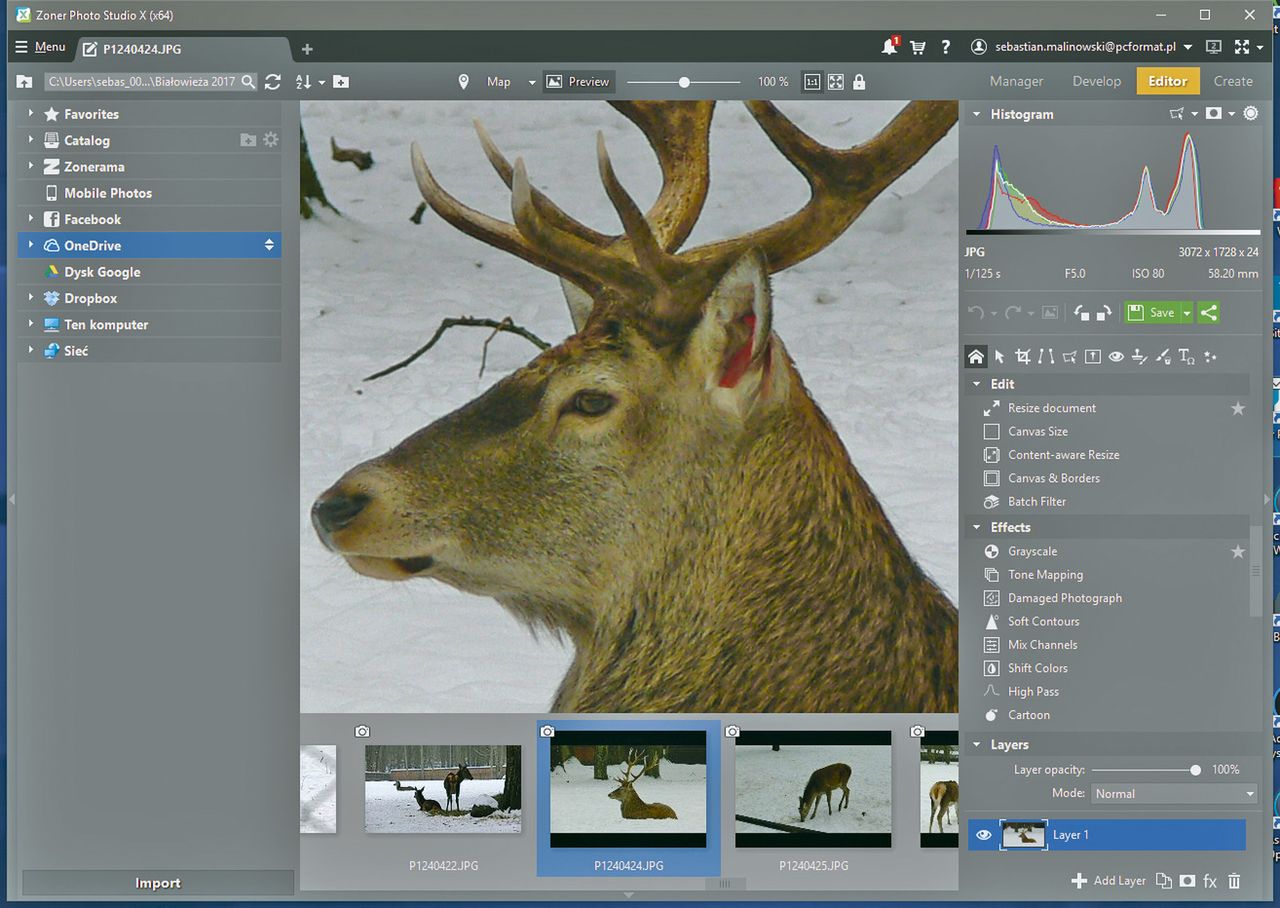Open the Tone Mapping effect
This screenshot has width=1280, height=908.
[x=1045, y=575]
